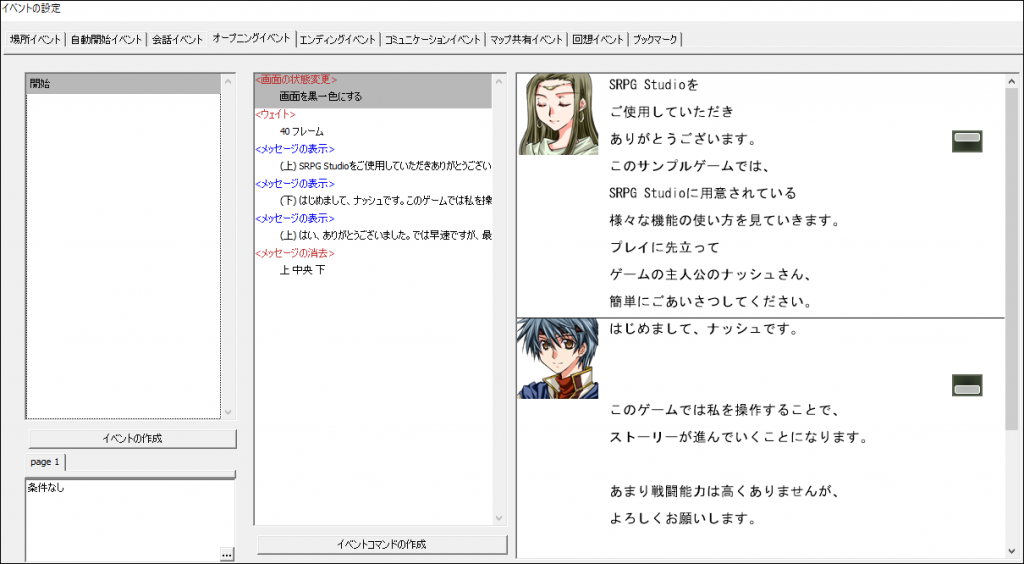Viewport: 1024px width, 564px height.
Task: Click the preview pane scrollbar thumb
Action: click(x=1012, y=258)
